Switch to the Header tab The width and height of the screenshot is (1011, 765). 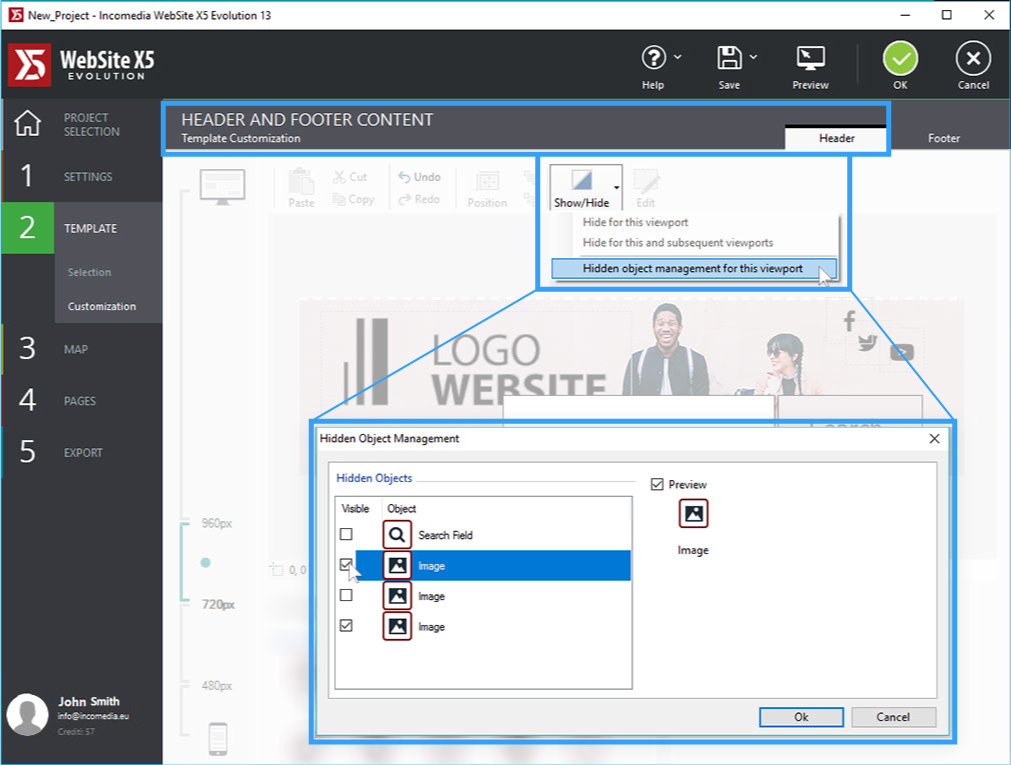pyautogui.click(x=836, y=138)
